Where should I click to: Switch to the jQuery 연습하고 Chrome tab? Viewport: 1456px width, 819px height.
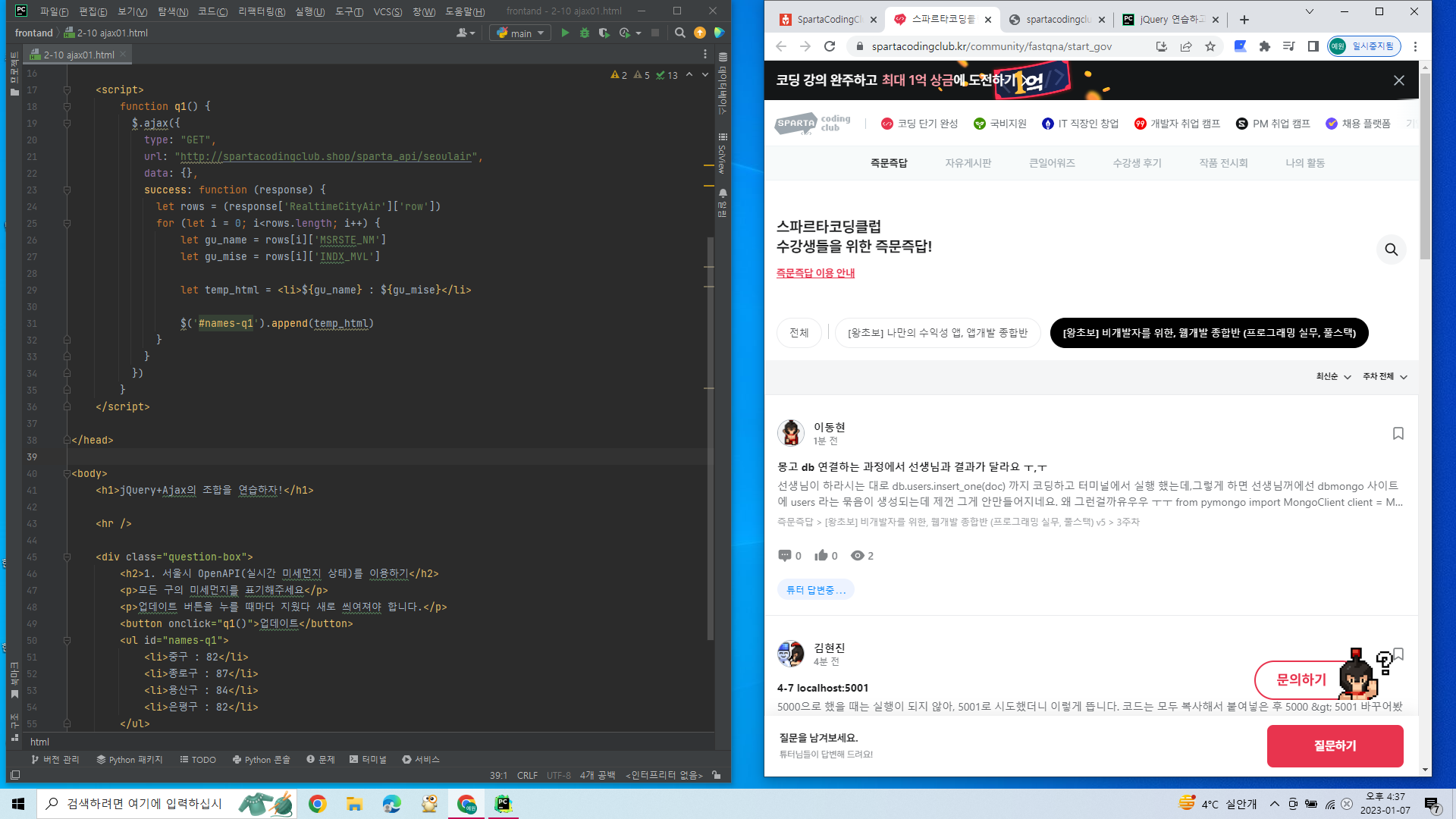1171,20
